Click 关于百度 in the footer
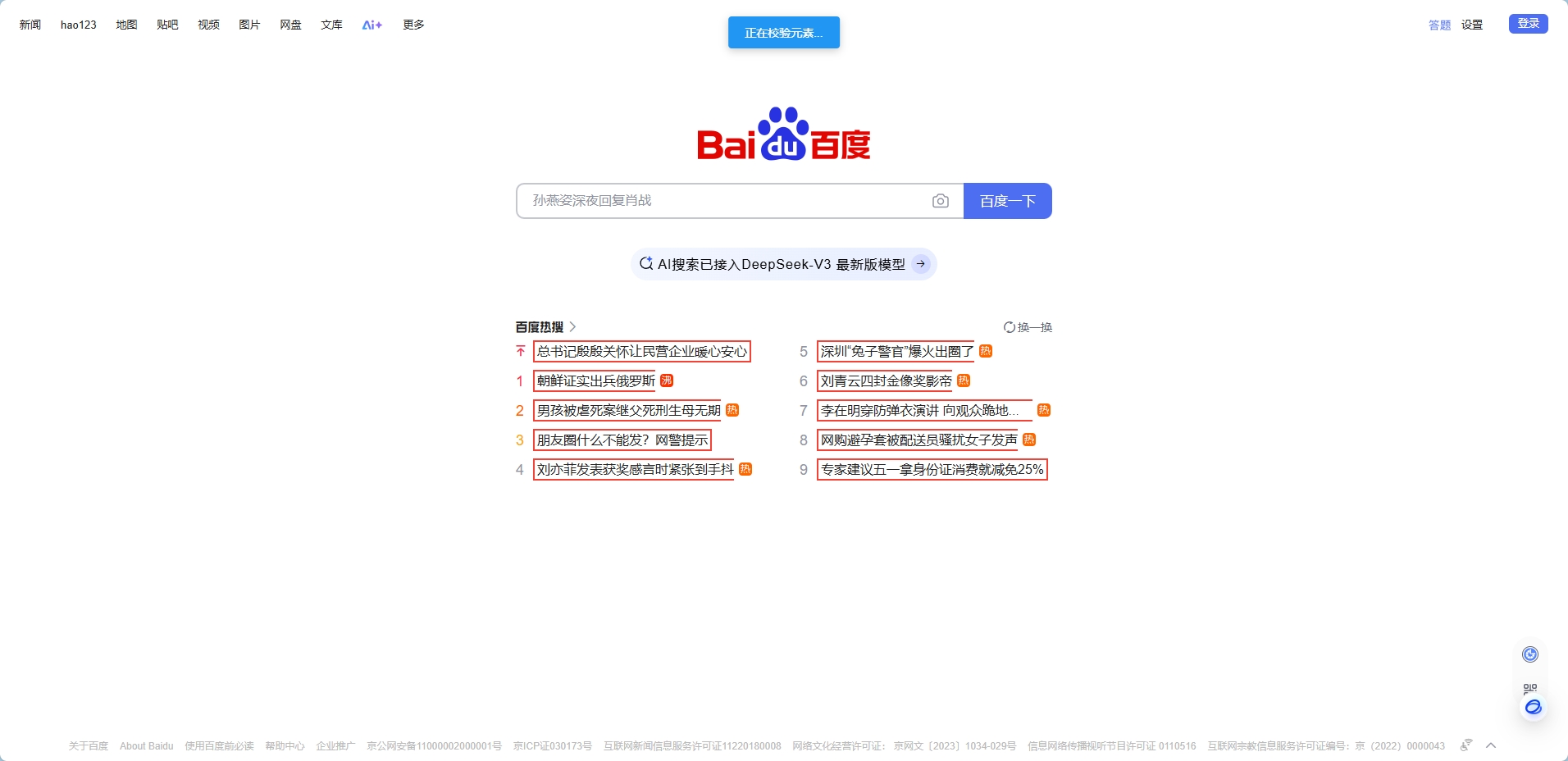 coord(89,746)
